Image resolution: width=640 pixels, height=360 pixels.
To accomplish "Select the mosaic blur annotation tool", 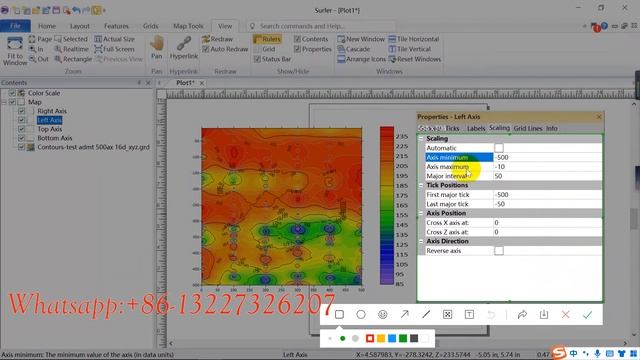I will [x=448, y=314].
